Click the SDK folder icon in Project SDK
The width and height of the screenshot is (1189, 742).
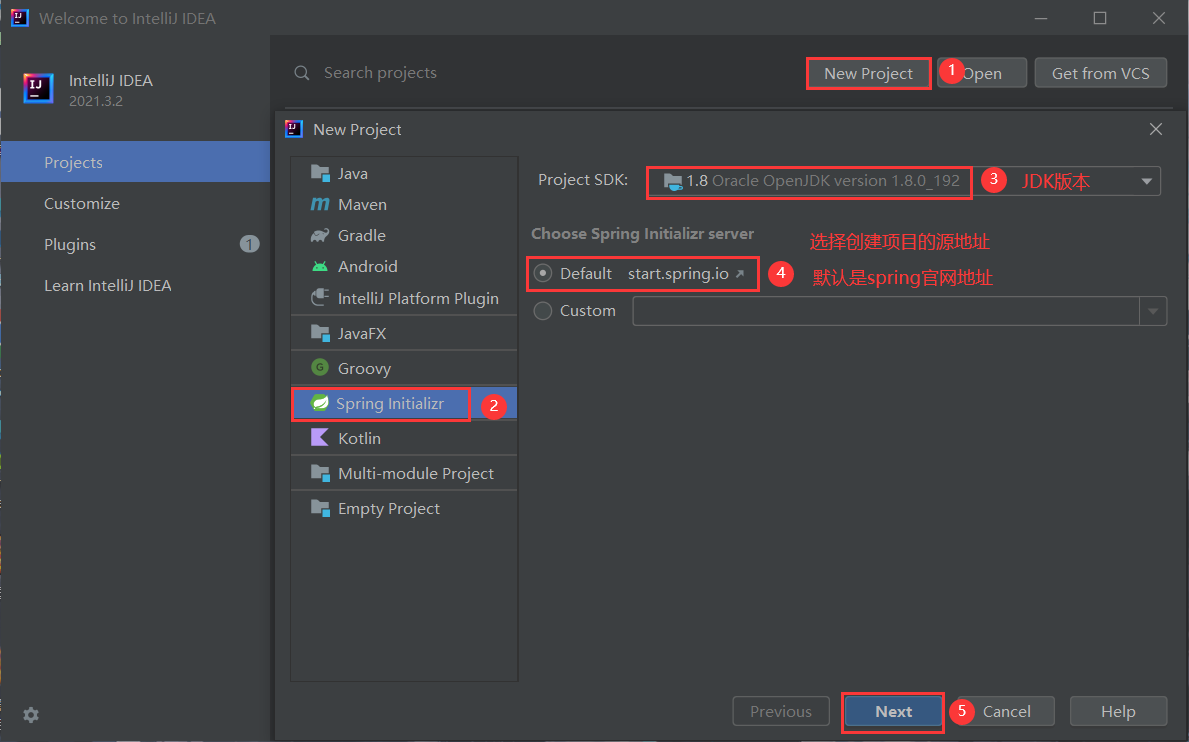click(x=673, y=181)
